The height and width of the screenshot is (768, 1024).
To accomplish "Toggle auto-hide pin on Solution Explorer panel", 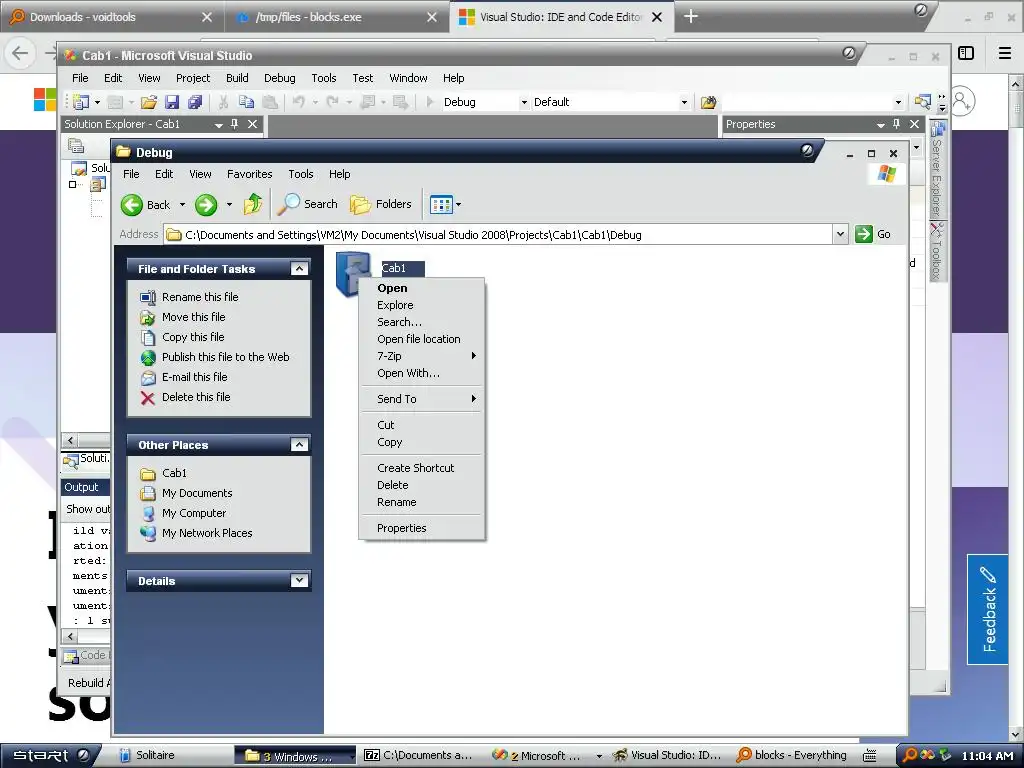I will (234, 124).
